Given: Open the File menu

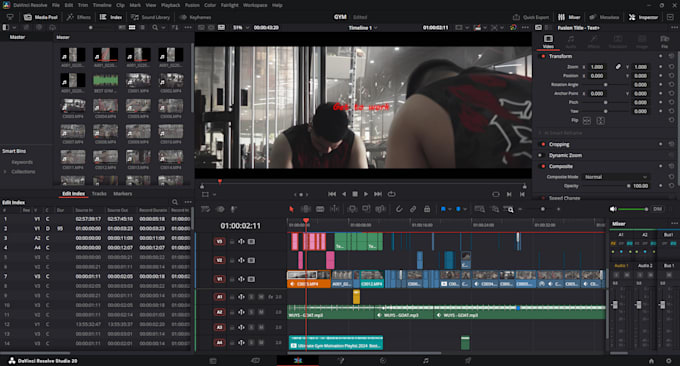Looking at the screenshot, I should pyautogui.click(x=56, y=5).
